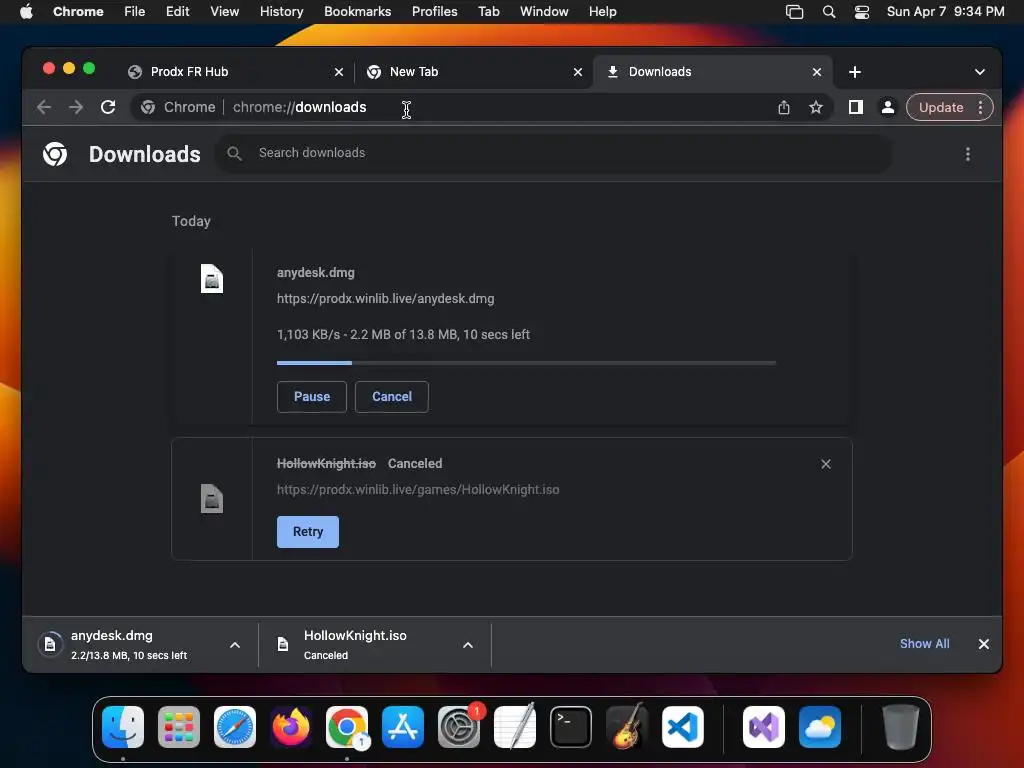Click the Search downloads field
The height and width of the screenshot is (768, 1024).
553,153
